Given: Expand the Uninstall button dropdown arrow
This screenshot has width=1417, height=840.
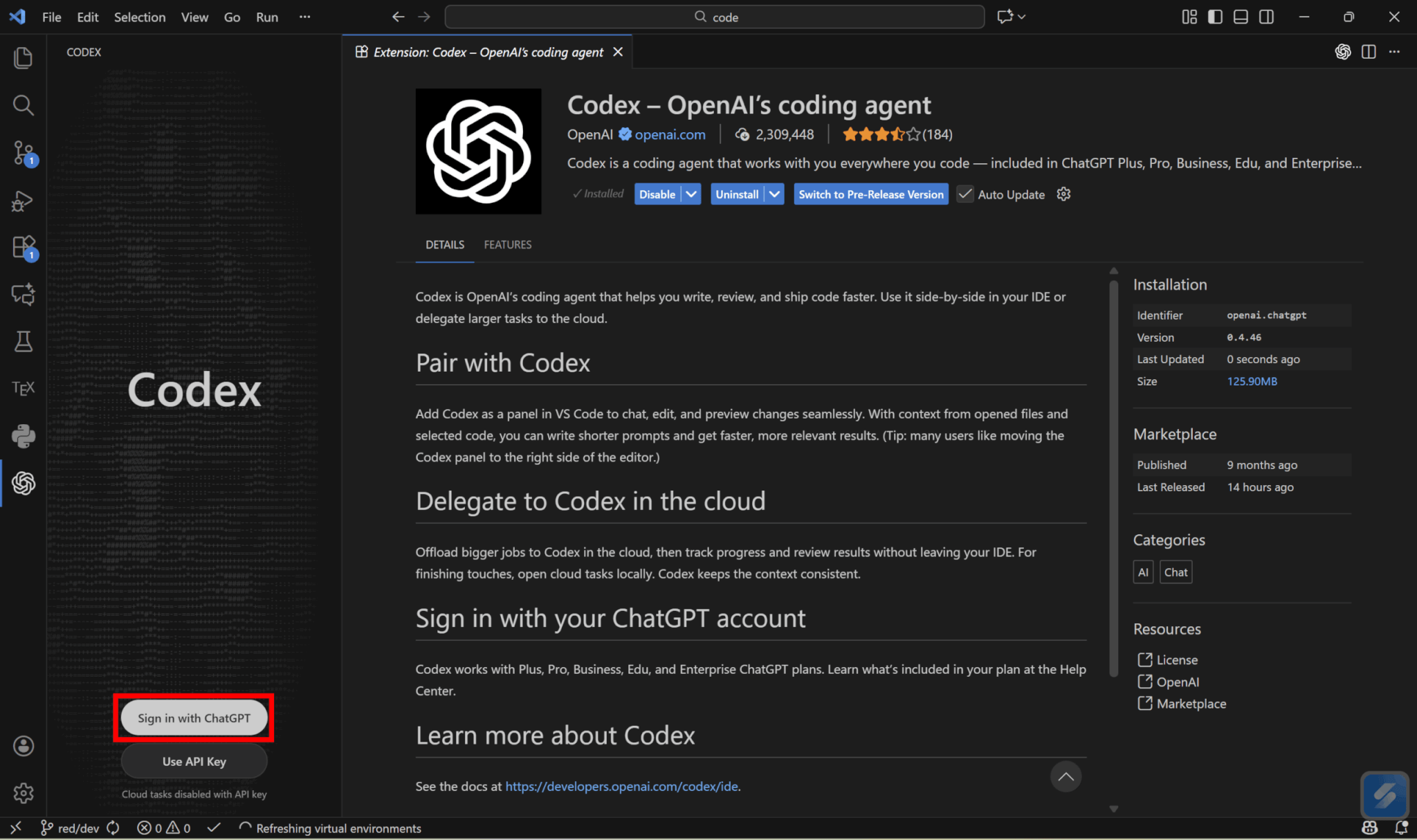Looking at the screenshot, I should coord(774,194).
